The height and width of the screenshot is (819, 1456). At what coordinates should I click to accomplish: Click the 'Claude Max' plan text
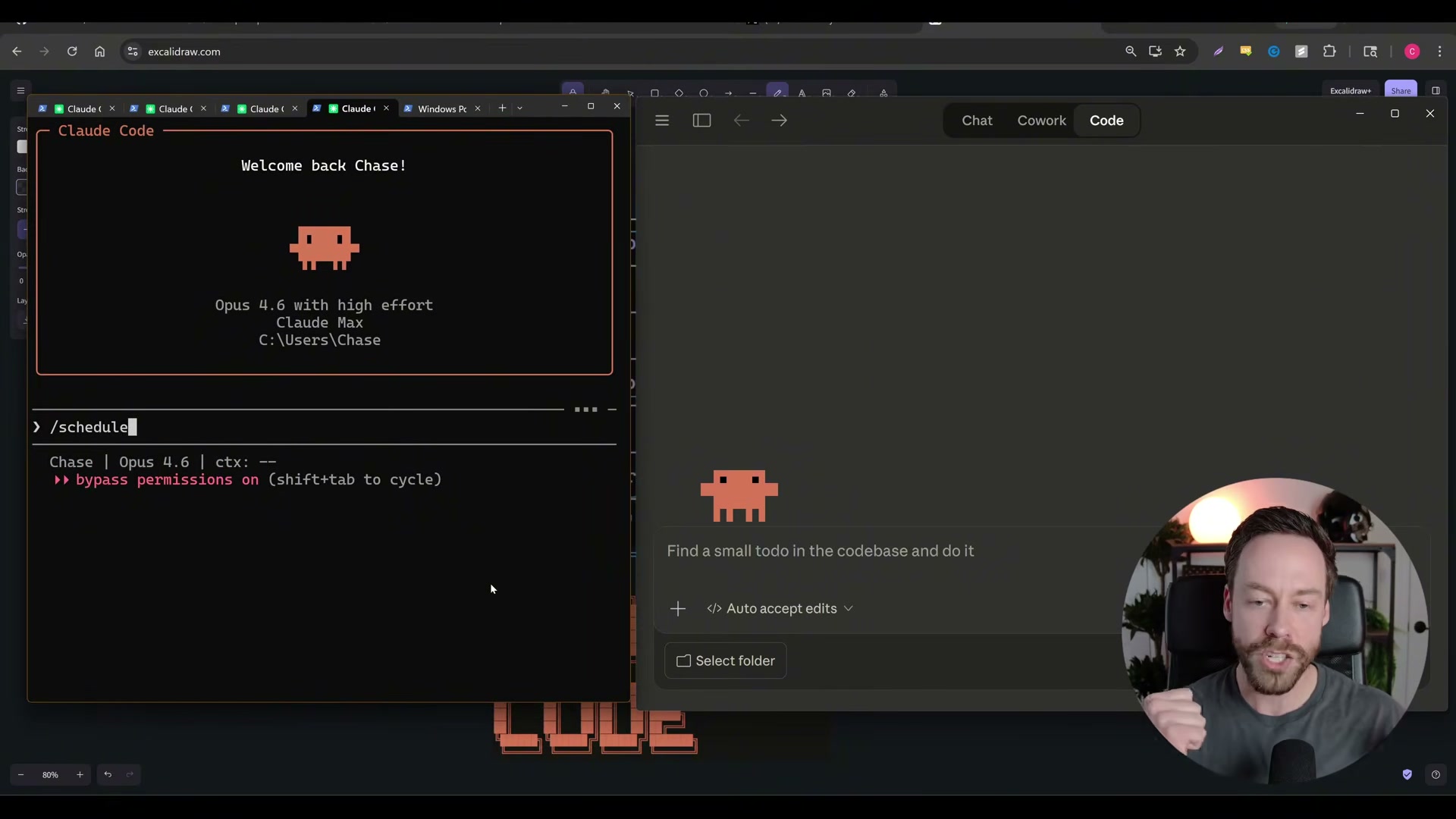(319, 323)
